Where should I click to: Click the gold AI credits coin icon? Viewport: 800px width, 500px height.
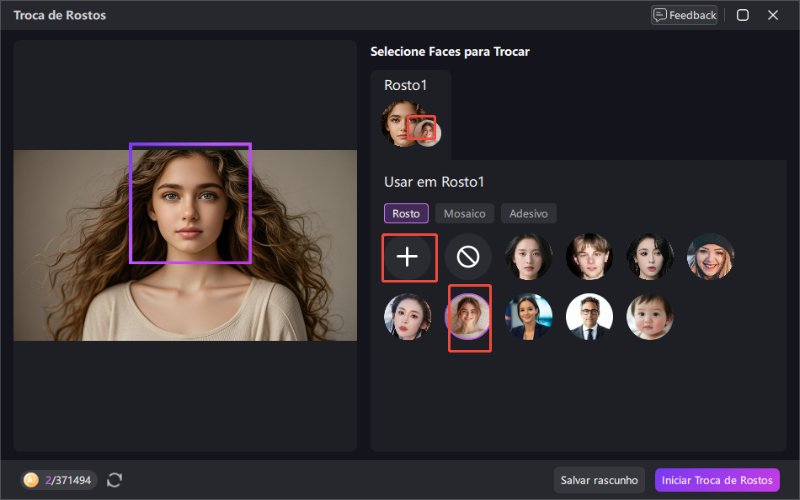point(31,480)
